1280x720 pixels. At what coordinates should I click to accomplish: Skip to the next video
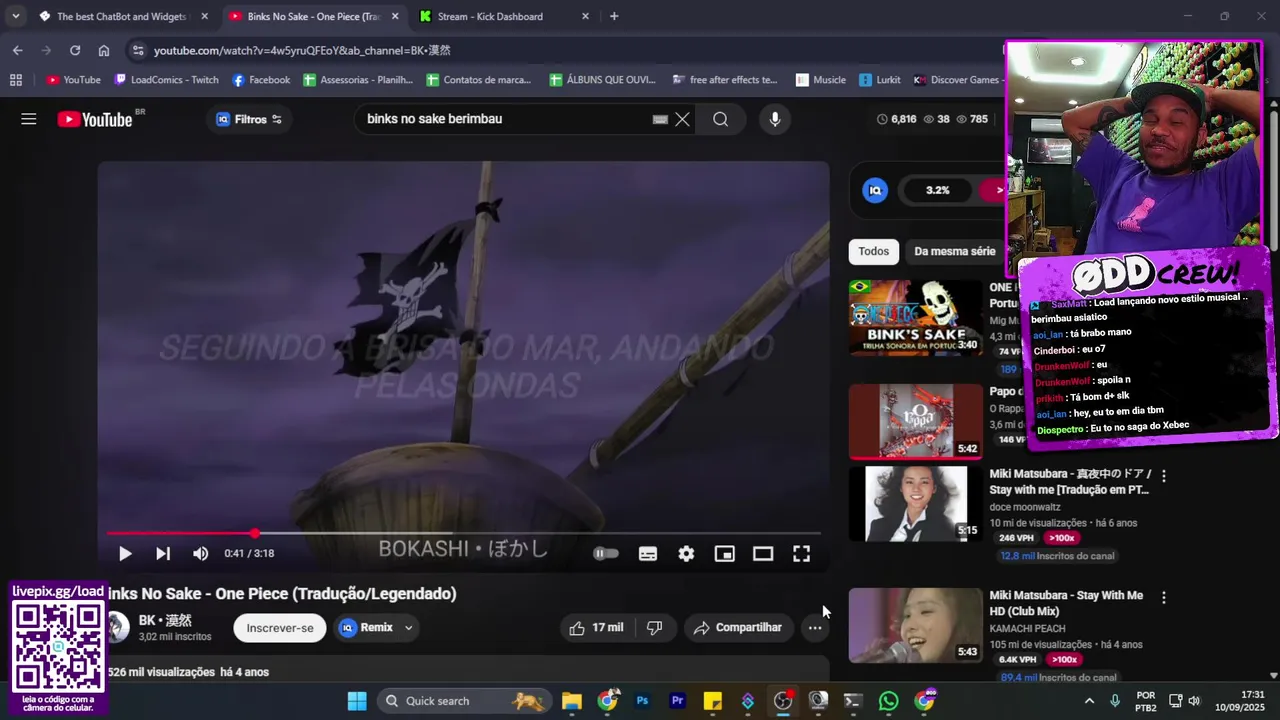tap(163, 553)
